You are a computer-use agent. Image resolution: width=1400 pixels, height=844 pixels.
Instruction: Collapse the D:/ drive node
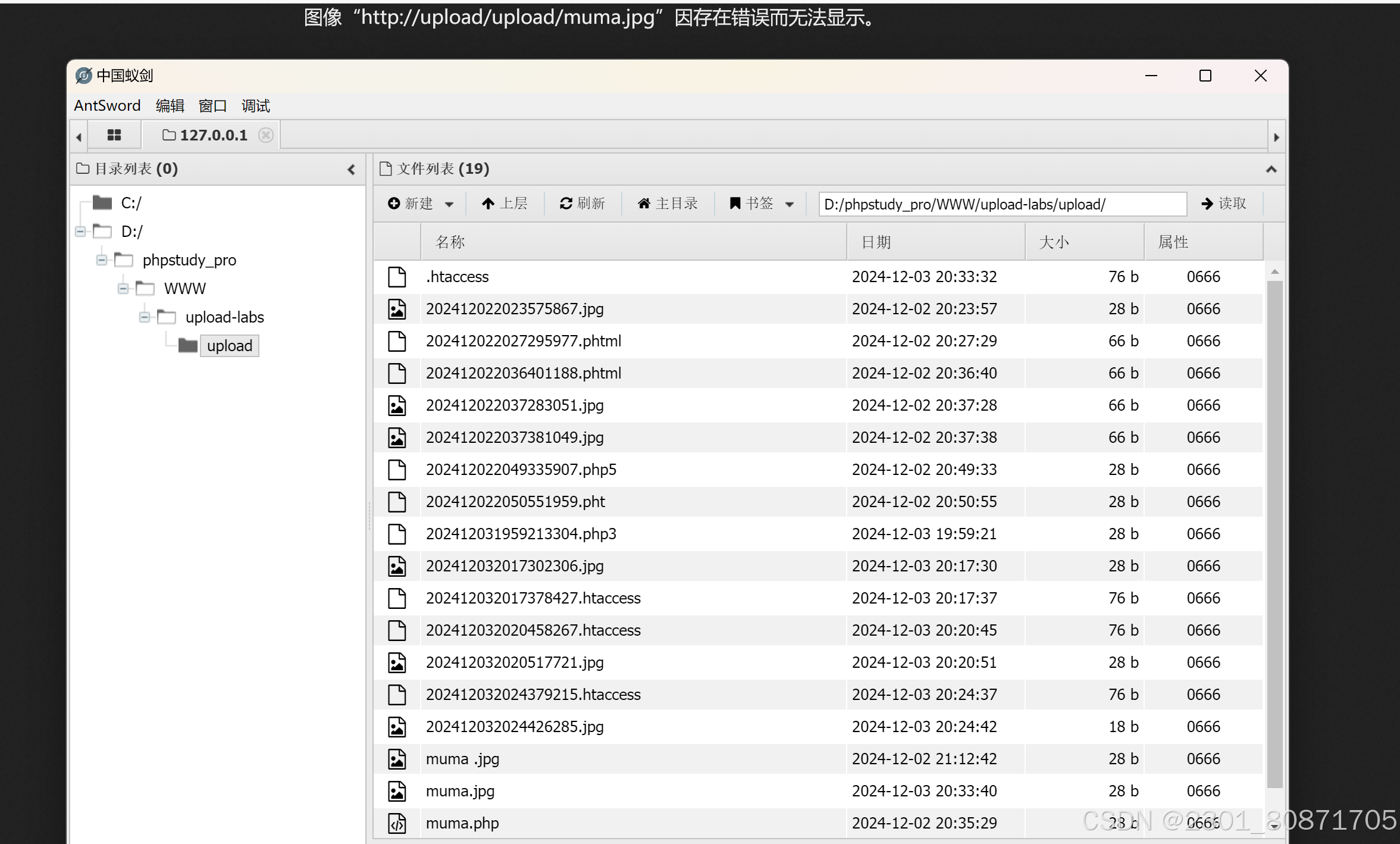80,232
